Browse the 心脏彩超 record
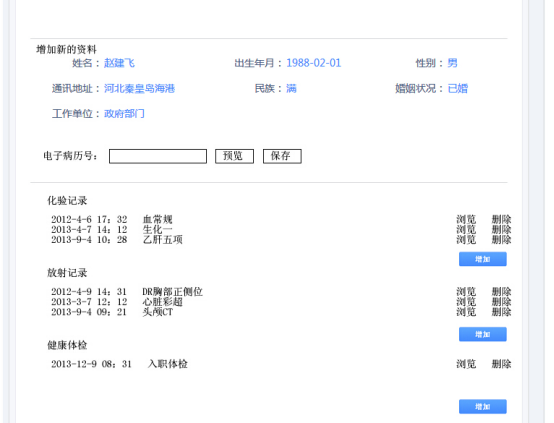The height and width of the screenshot is (423, 554). (x=466, y=302)
